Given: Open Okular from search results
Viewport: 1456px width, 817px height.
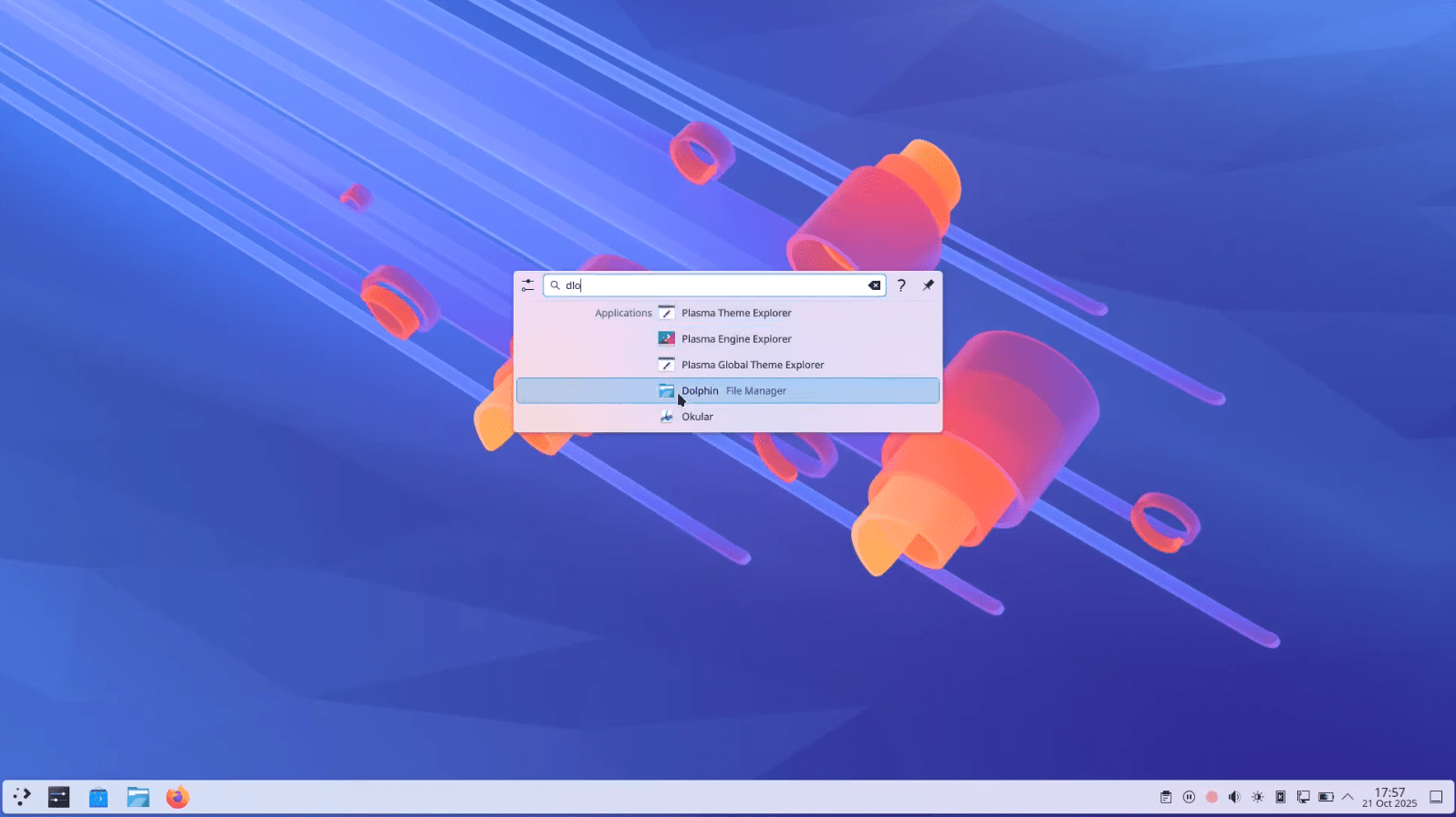Looking at the screenshot, I should click(x=697, y=417).
